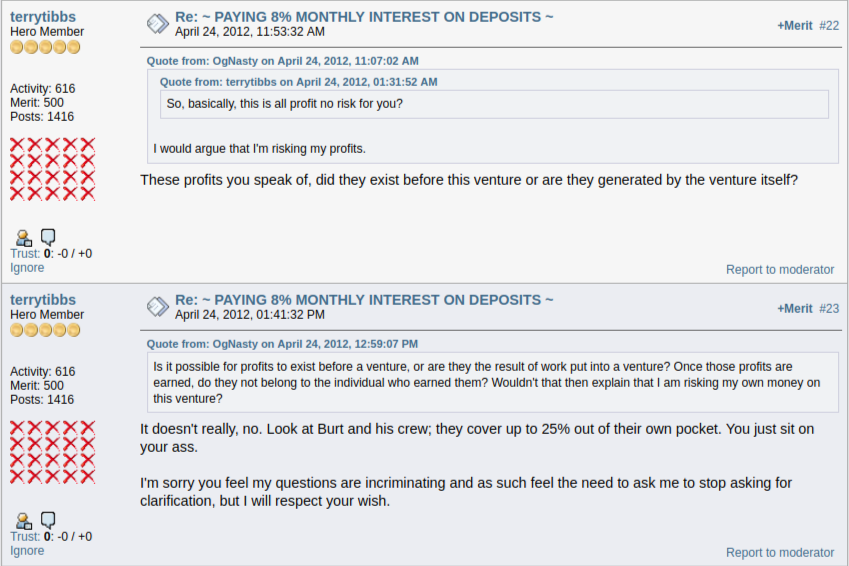The width and height of the screenshot is (849, 566).
Task: Ignore terrytibbs from post #22
Action: coord(27,268)
